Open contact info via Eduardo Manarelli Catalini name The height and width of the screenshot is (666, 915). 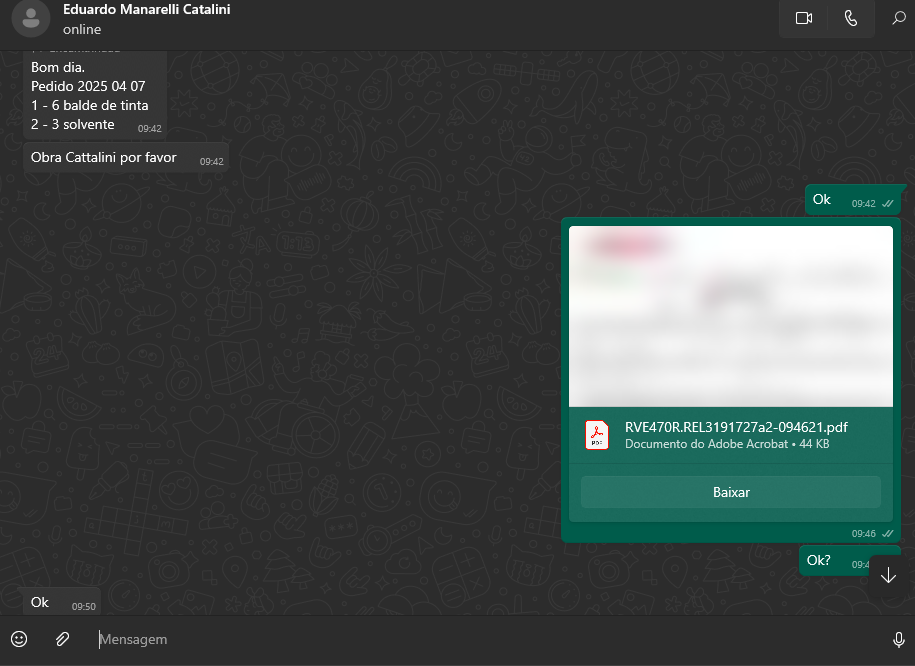point(146,10)
